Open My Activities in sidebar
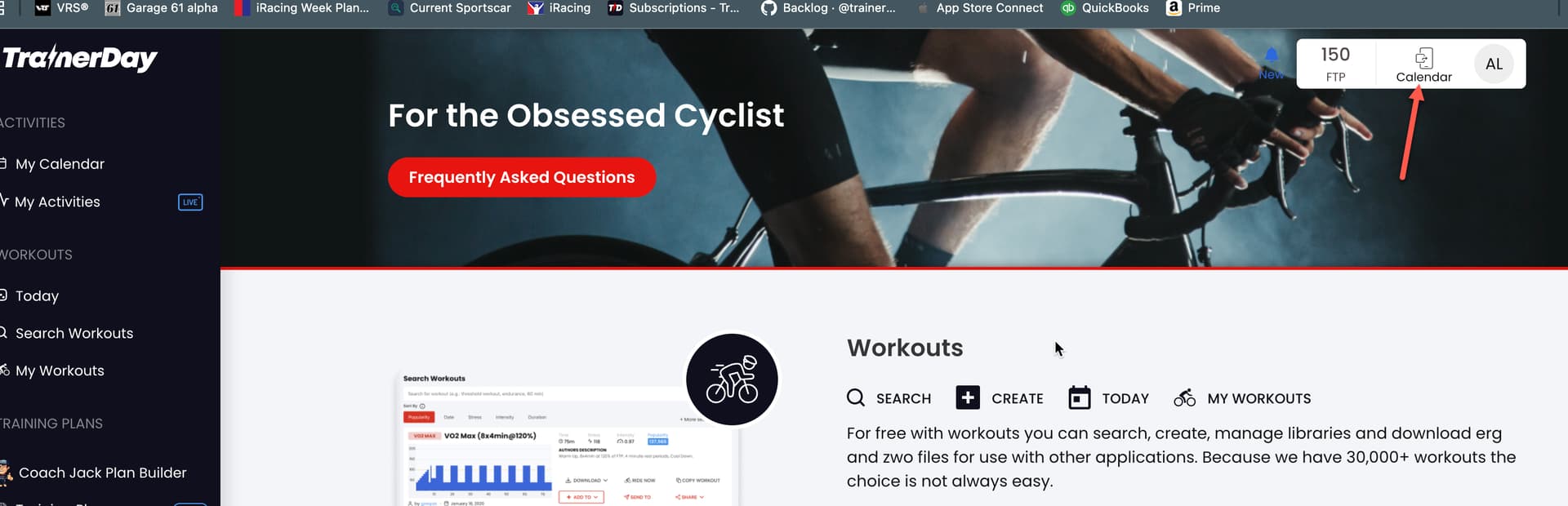This screenshot has width=1568, height=506. pos(57,202)
